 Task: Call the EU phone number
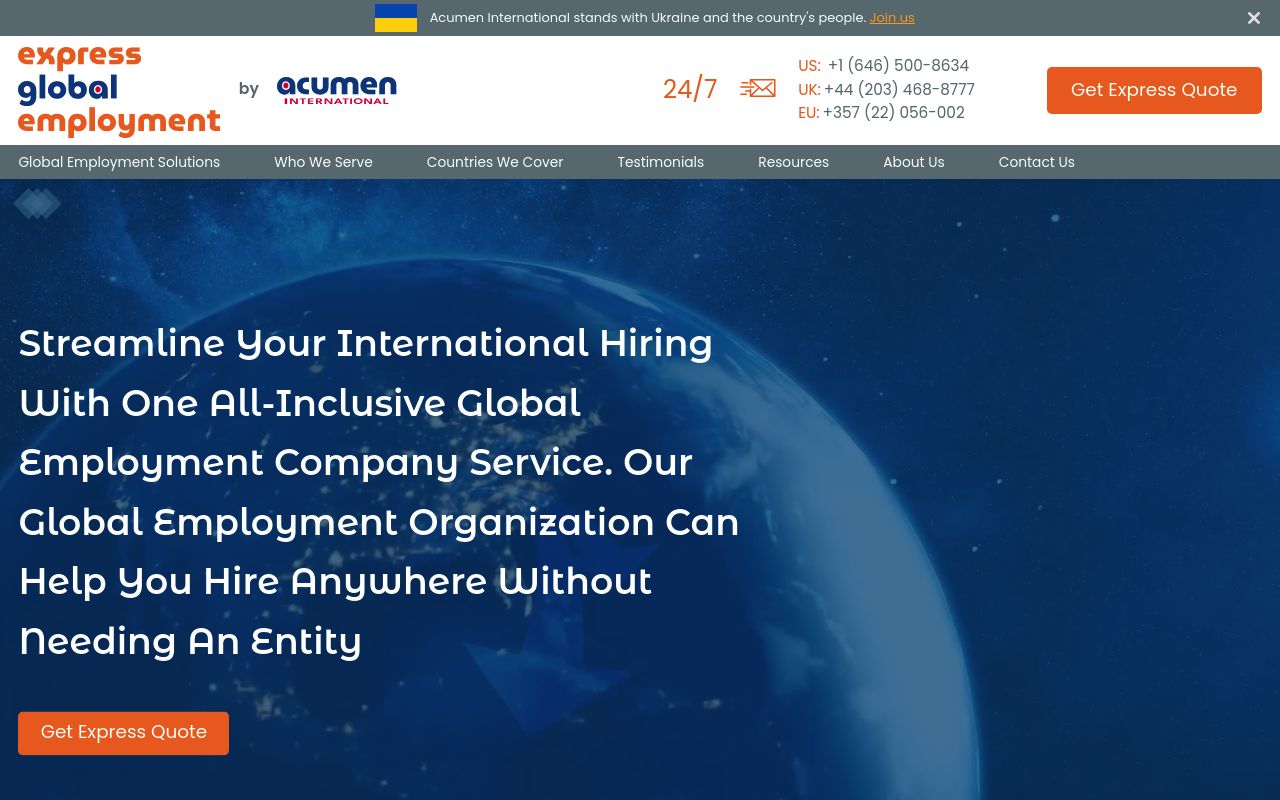coord(893,112)
